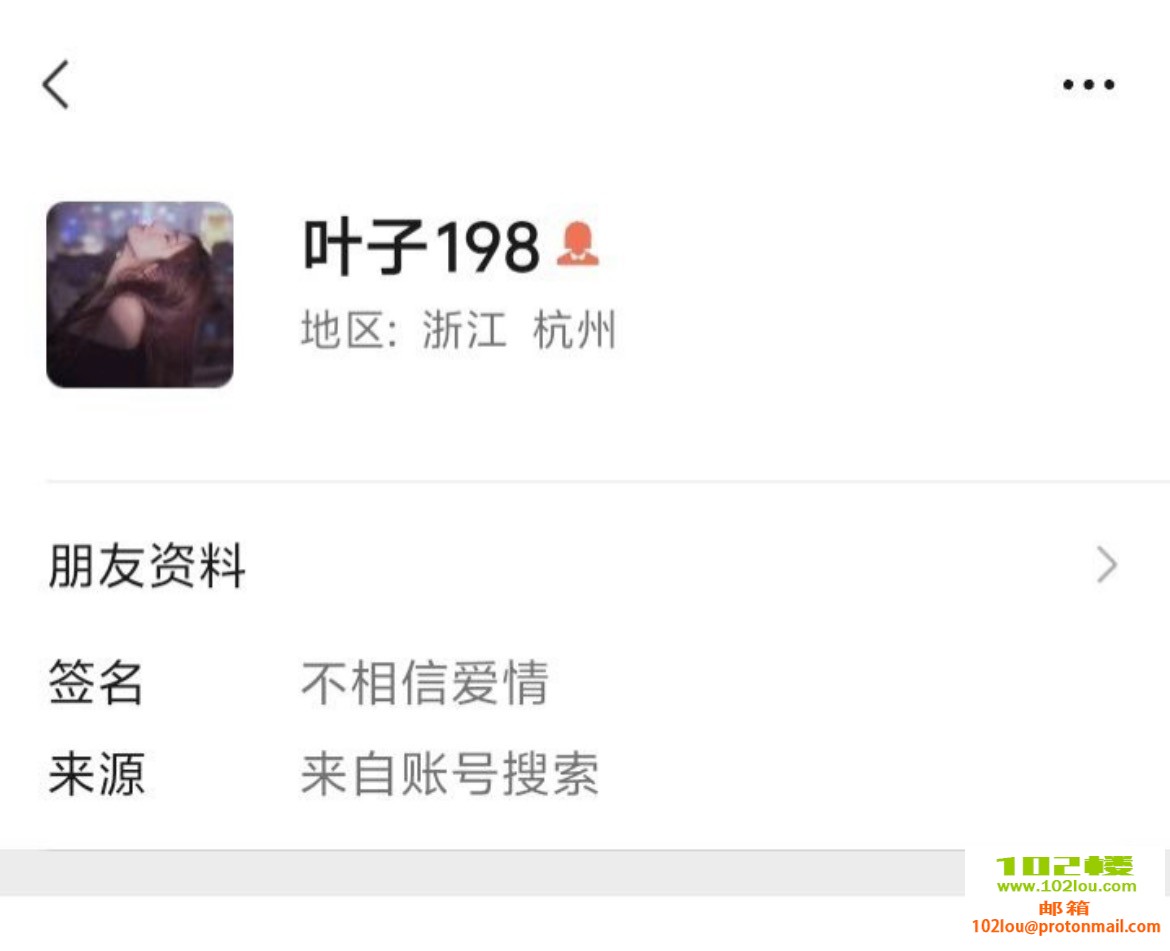Expand the 朋友资料 chevron arrow
Viewport: 1170px width, 951px height.
[1107, 565]
